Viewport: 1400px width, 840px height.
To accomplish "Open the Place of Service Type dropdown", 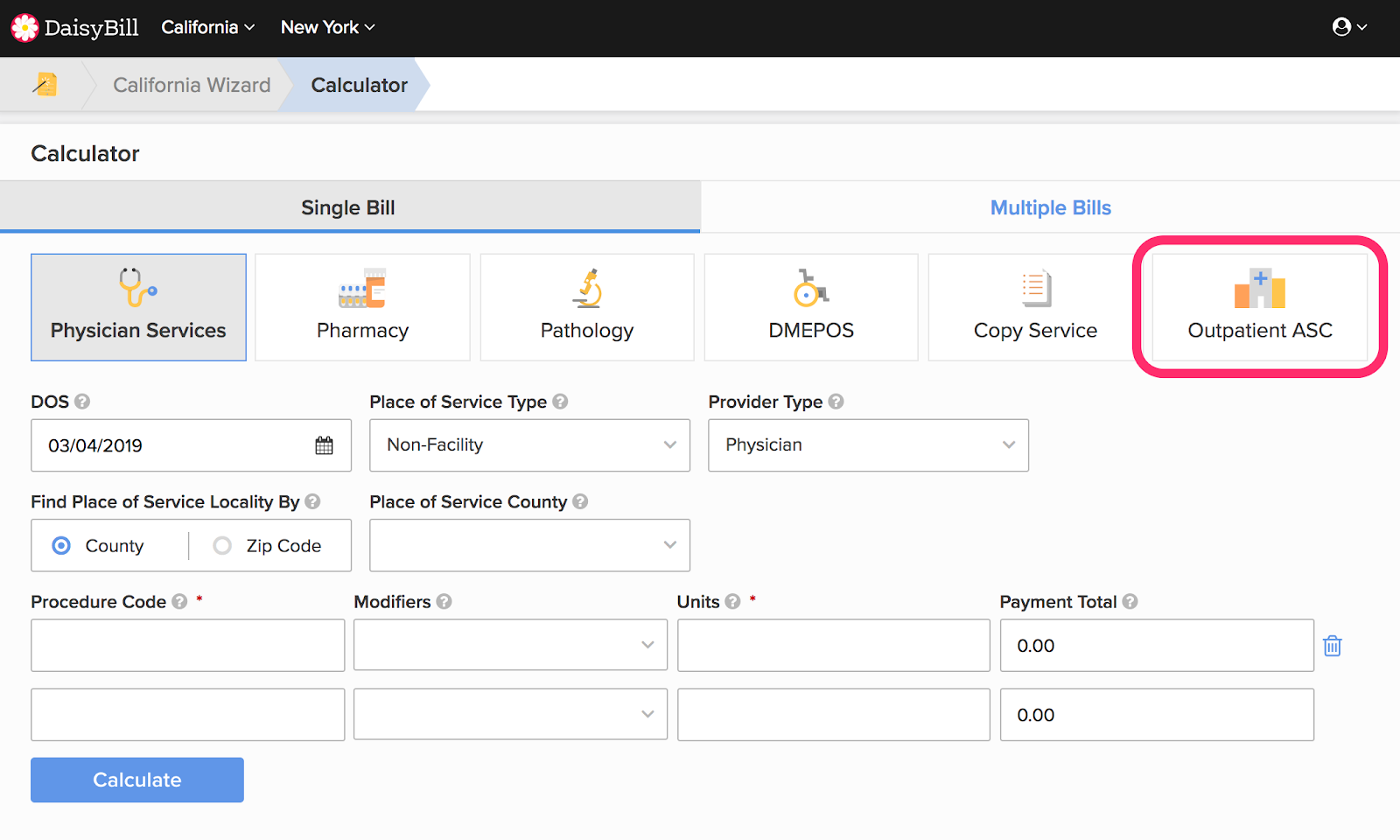I will point(529,445).
